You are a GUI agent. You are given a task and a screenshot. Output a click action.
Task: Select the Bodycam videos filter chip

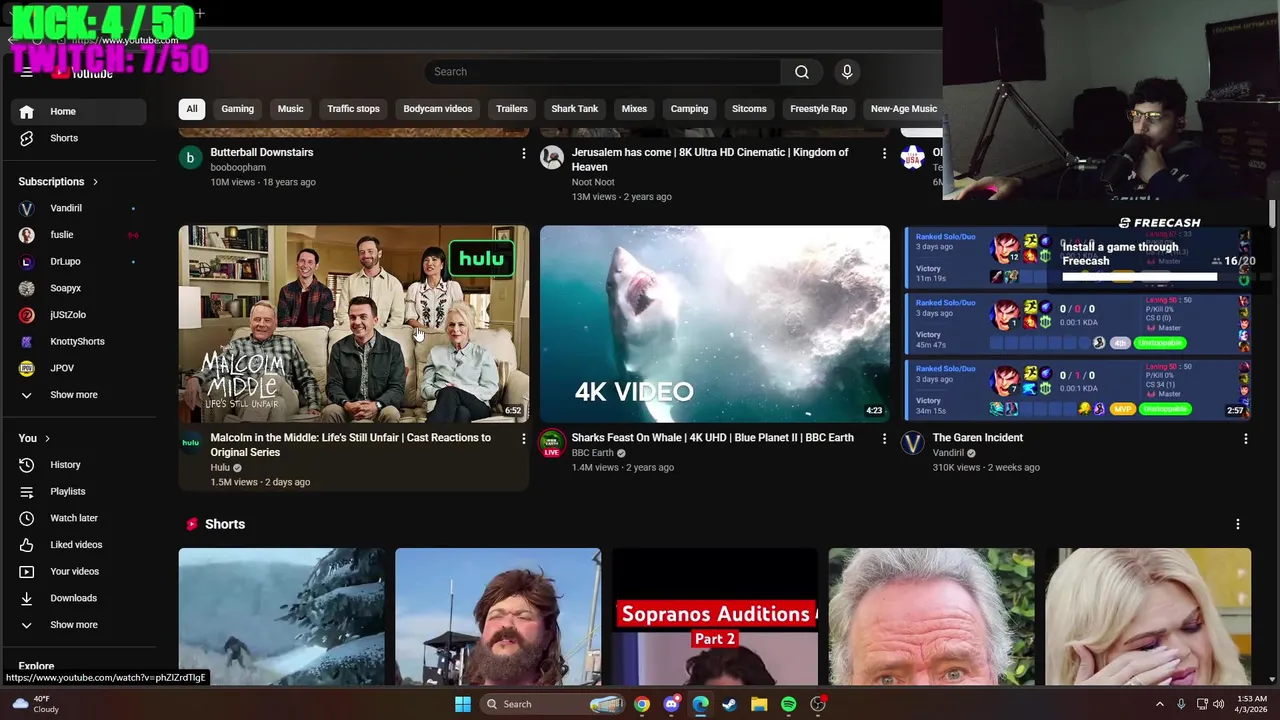tap(437, 109)
